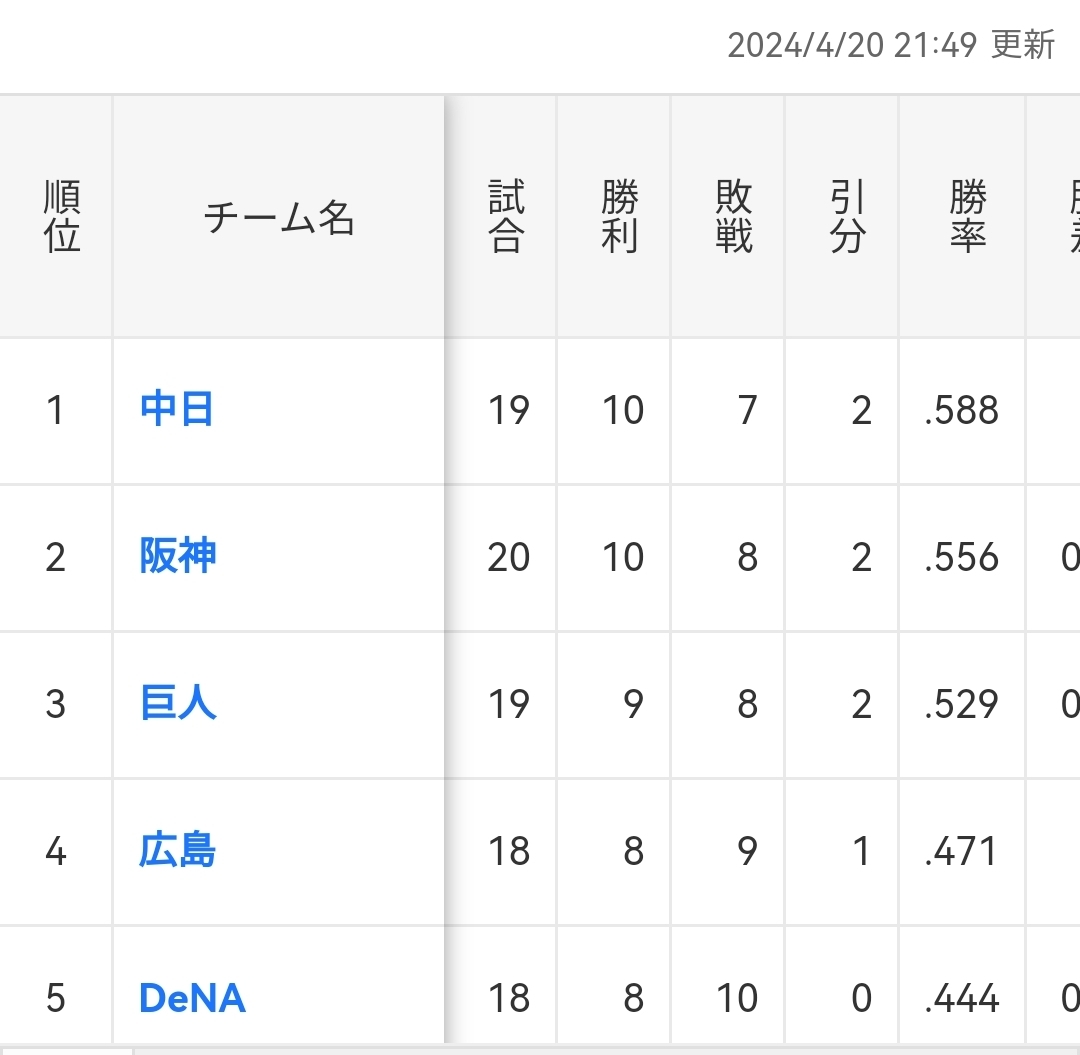Screen dimensions: 1080x1055
Task: Click the 引分 column header
Action: [x=847, y=217]
